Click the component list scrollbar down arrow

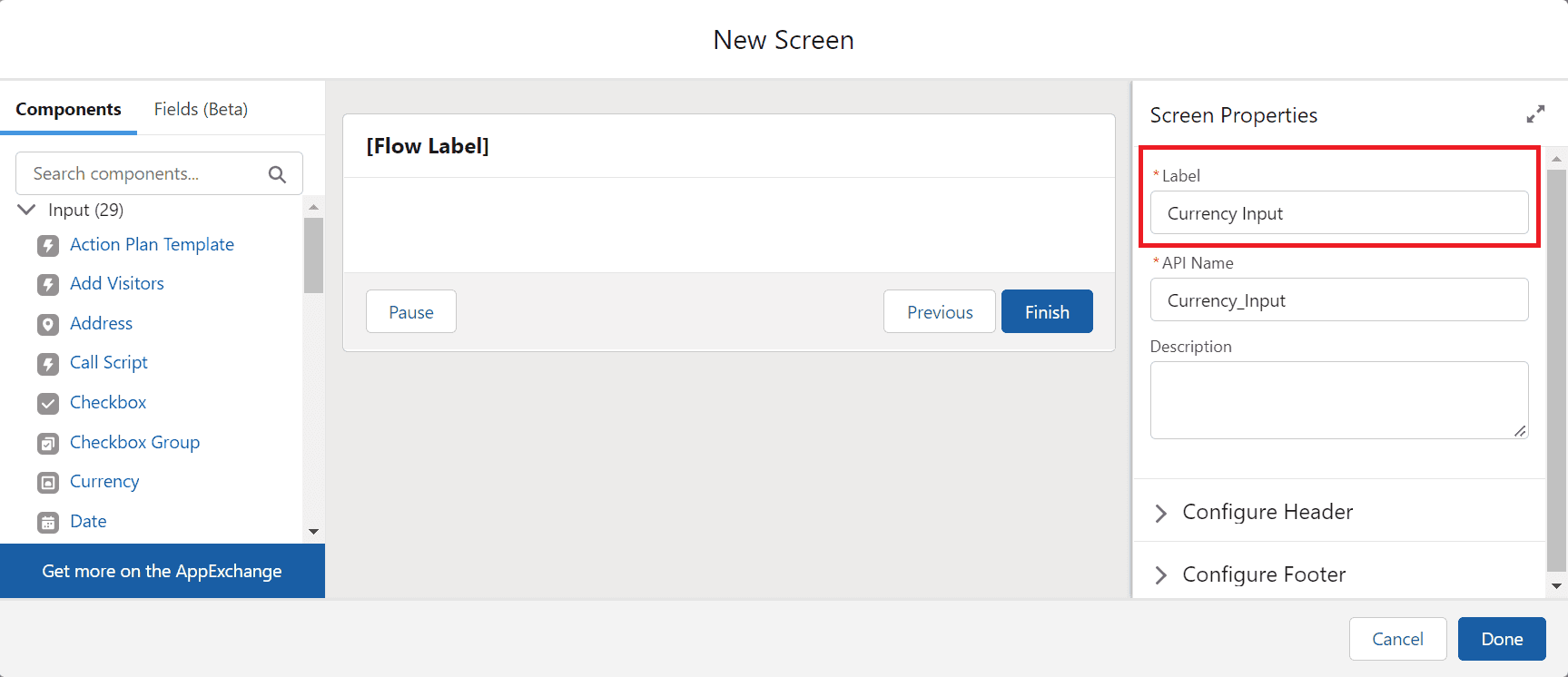(x=313, y=532)
